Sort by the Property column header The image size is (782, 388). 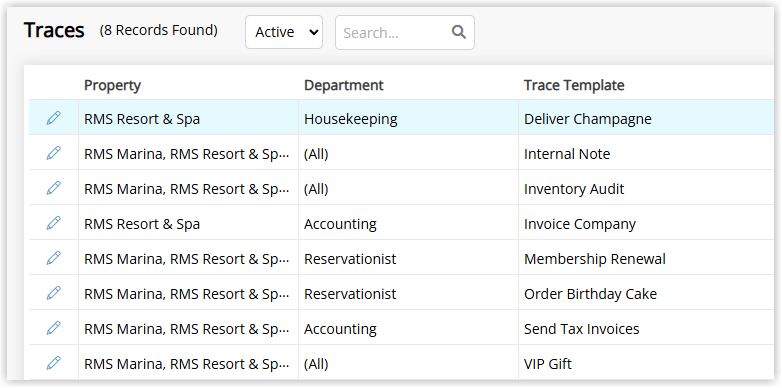pos(112,85)
